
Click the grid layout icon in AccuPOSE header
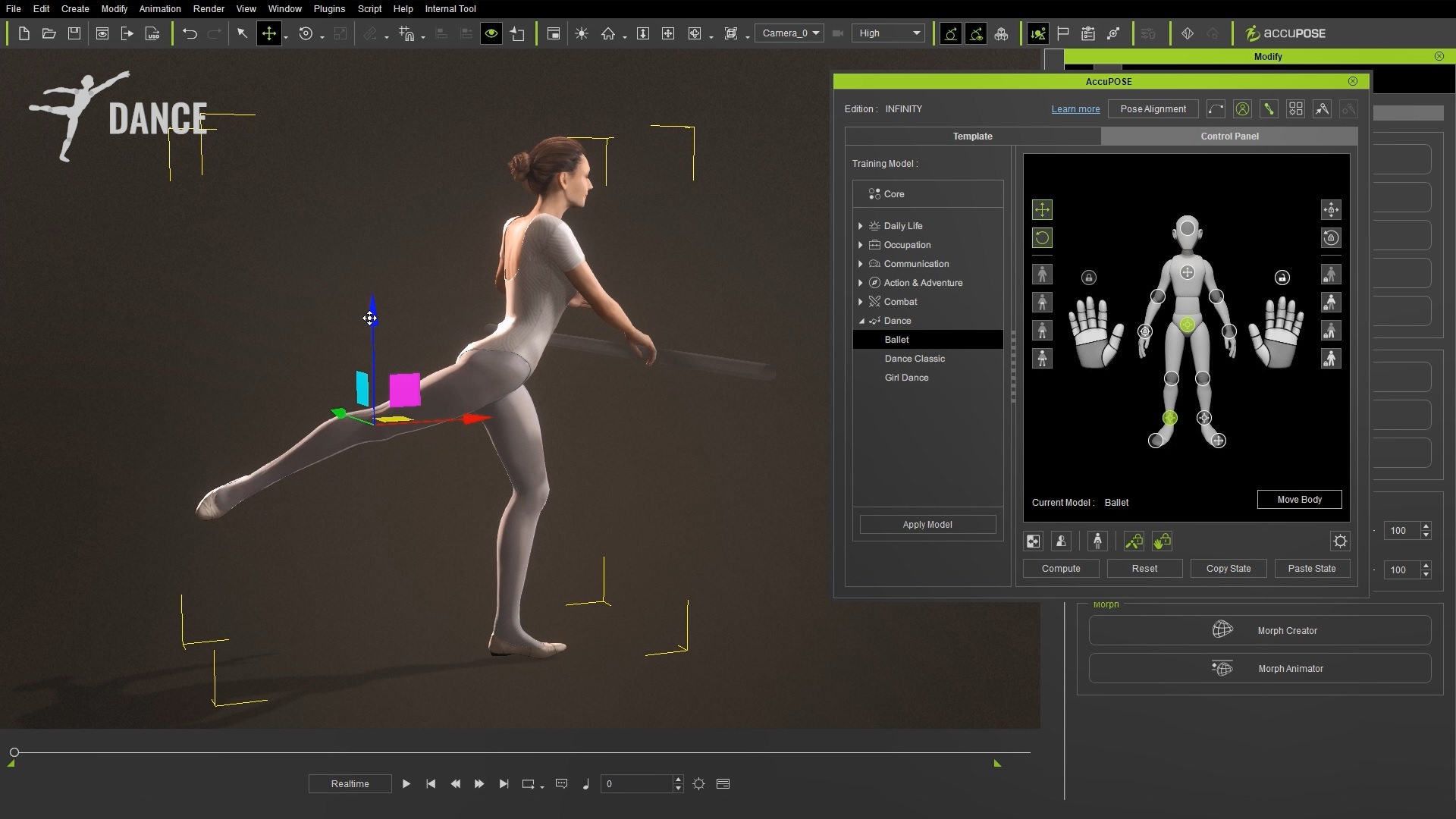[x=1295, y=109]
